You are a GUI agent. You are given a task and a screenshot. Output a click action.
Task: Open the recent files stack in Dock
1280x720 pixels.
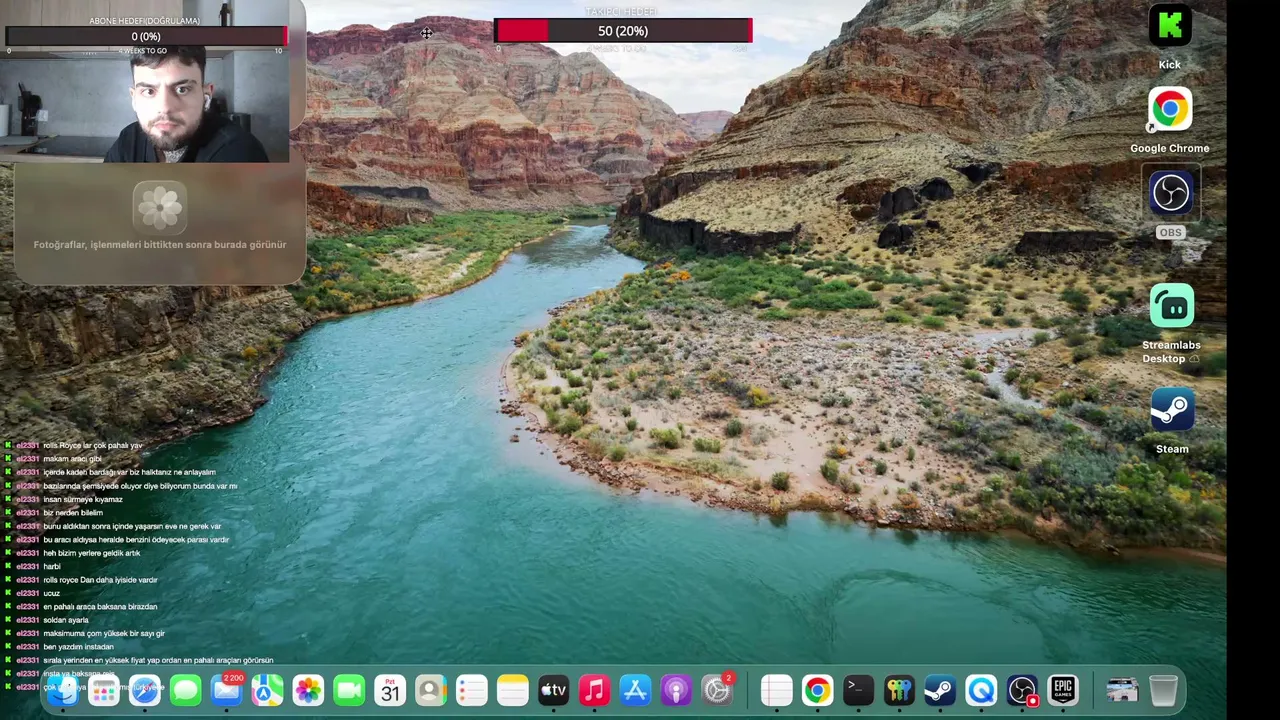[1122, 690]
